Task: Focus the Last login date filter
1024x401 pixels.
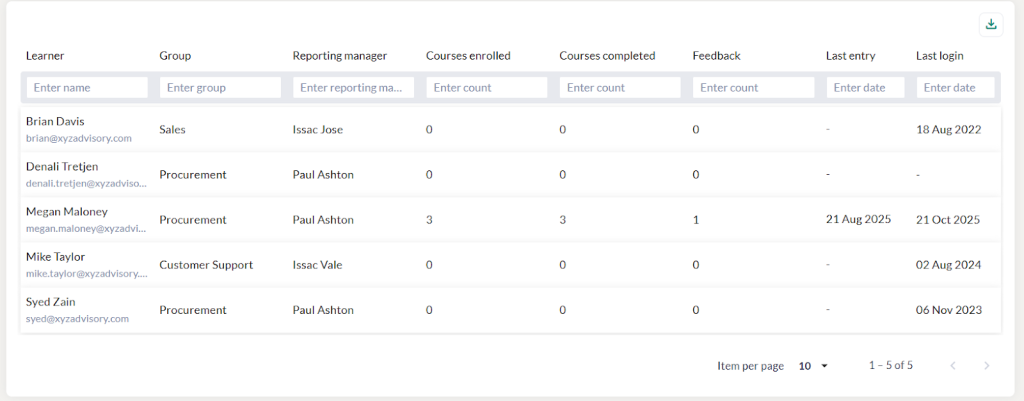Action: [x=955, y=88]
